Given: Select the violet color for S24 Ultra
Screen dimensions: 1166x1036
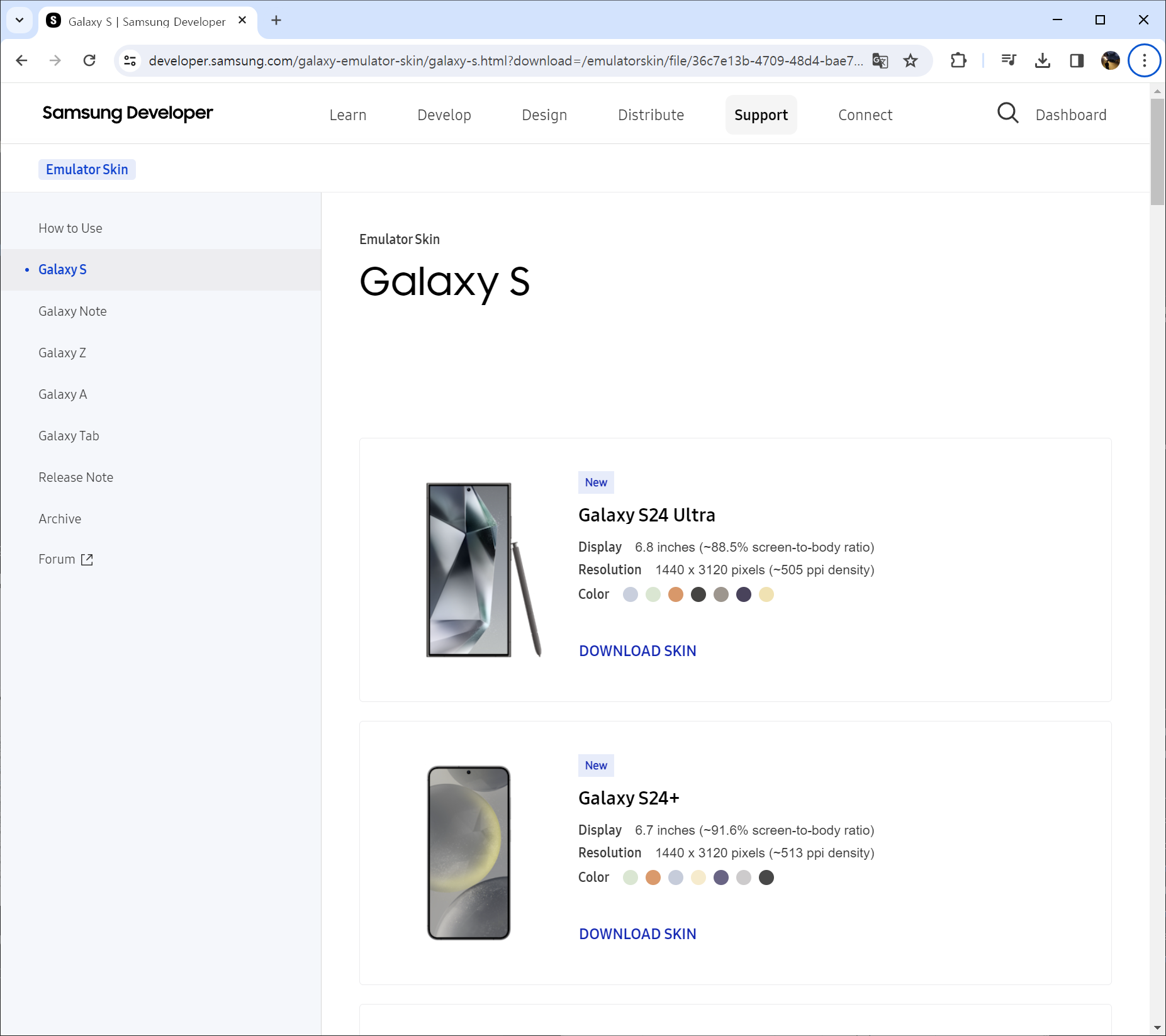Looking at the screenshot, I should point(744,594).
